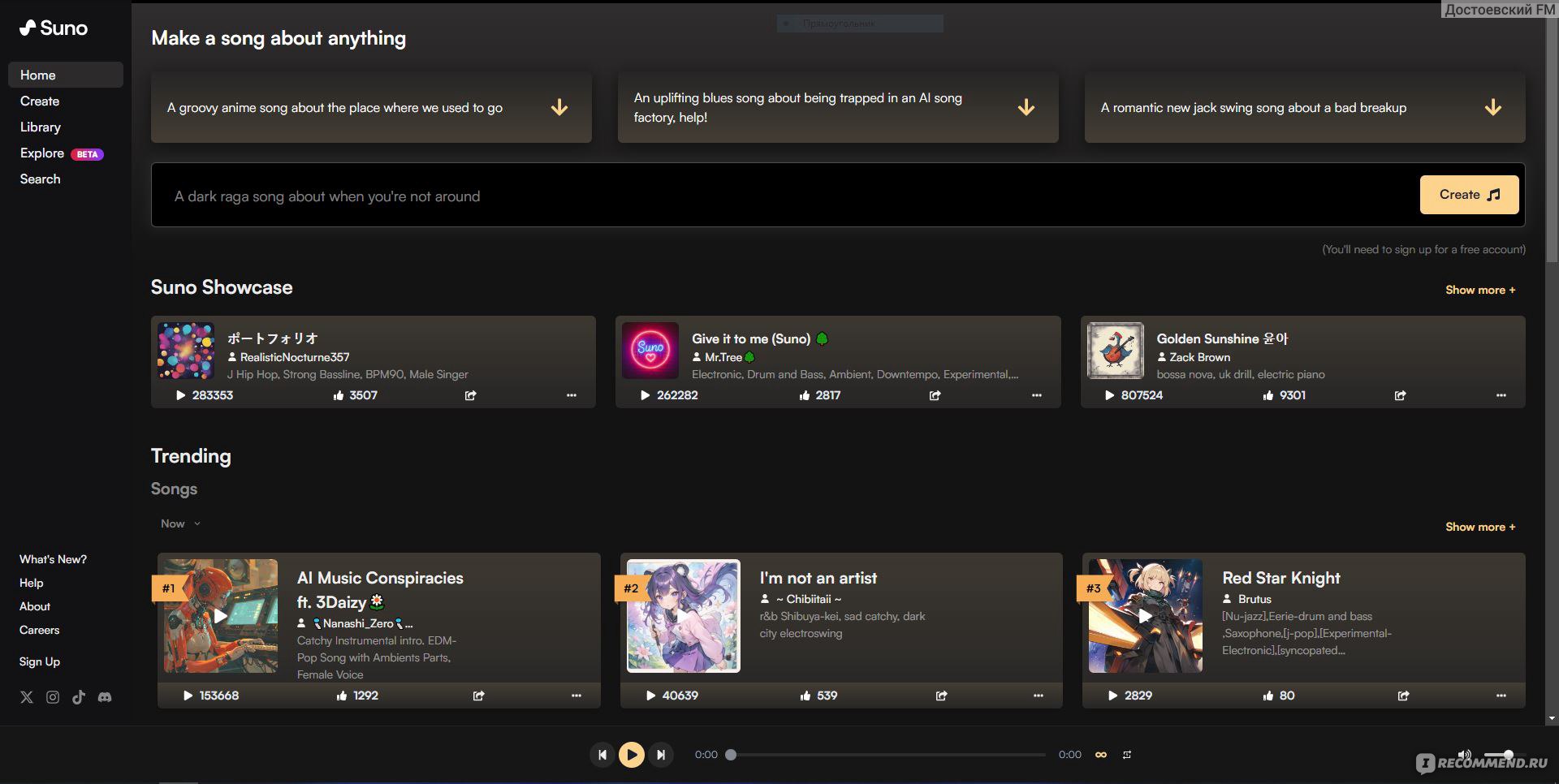The height and width of the screenshot is (784, 1559).
Task: Open the X (Twitter) social link
Action: point(27,697)
